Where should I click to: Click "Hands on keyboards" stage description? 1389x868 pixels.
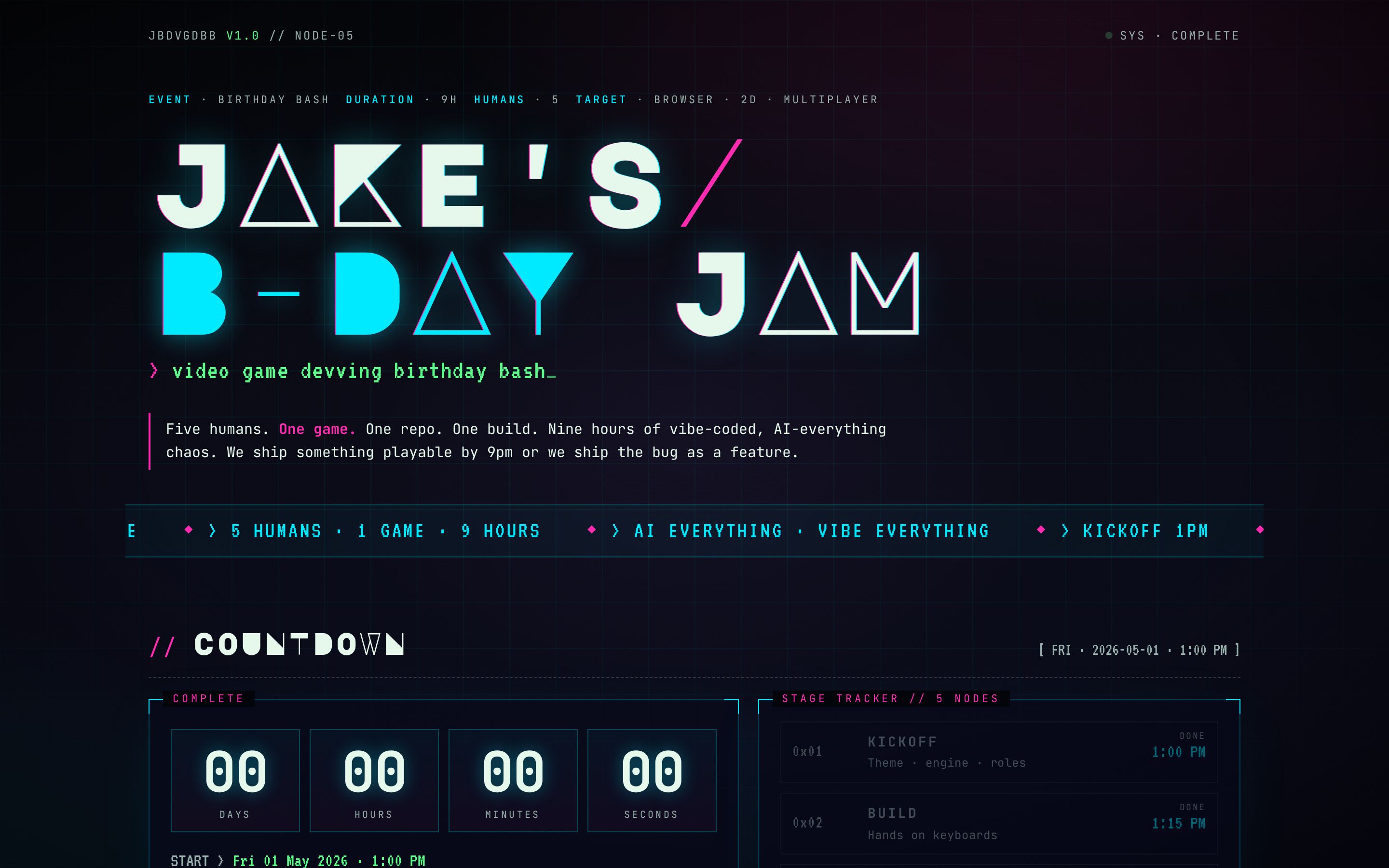[x=932, y=835]
